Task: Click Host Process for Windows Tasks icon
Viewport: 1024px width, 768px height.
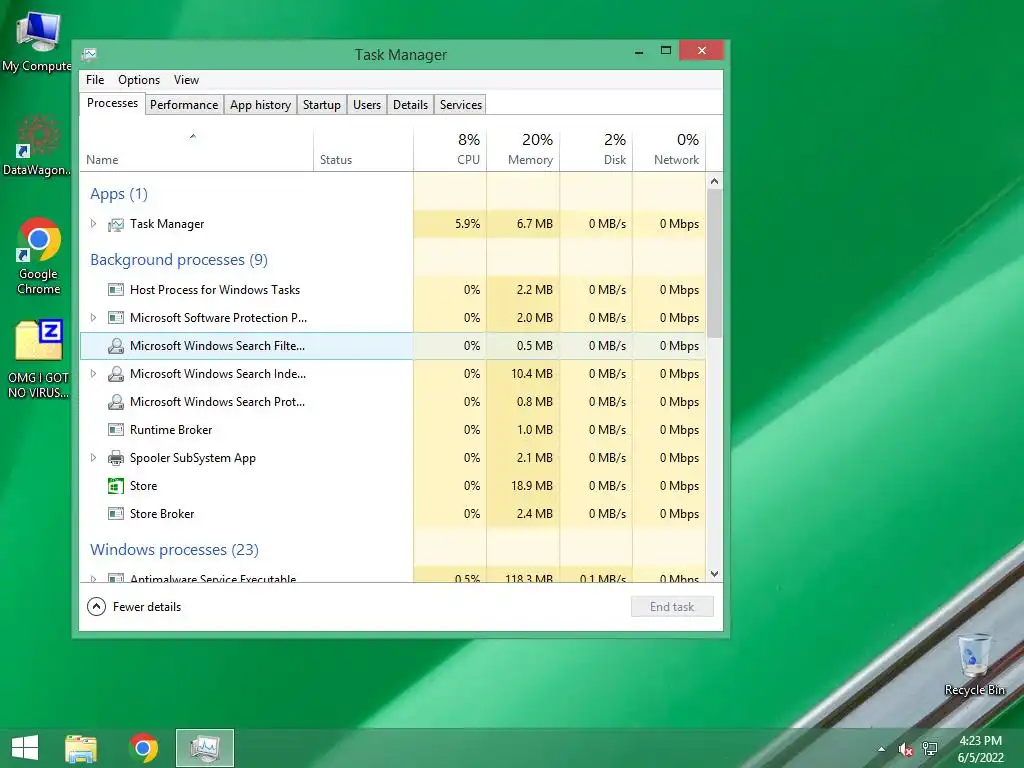Action: coord(116,289)
